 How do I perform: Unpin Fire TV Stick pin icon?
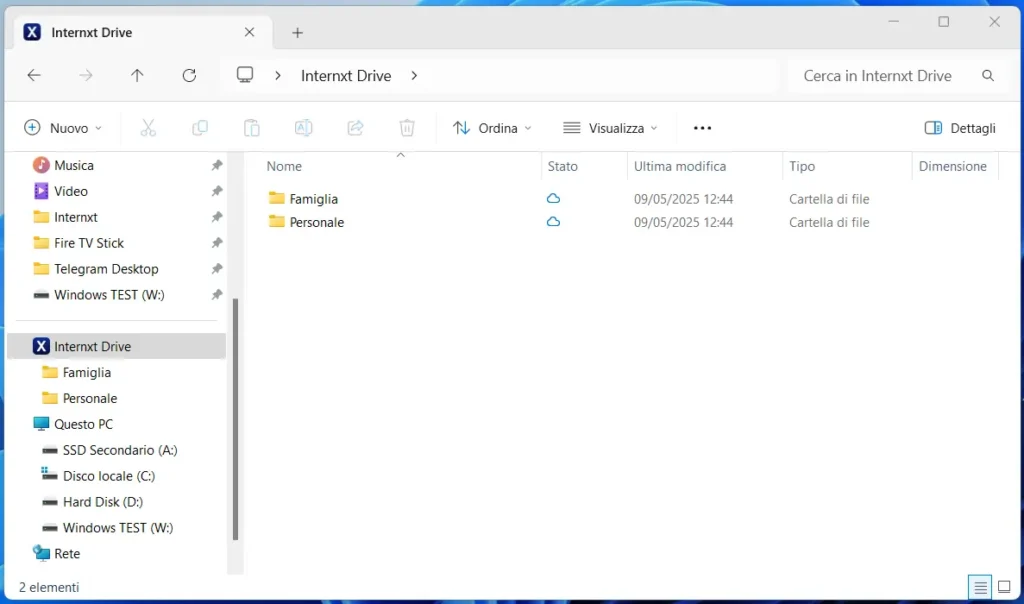(x=217, y=243)
